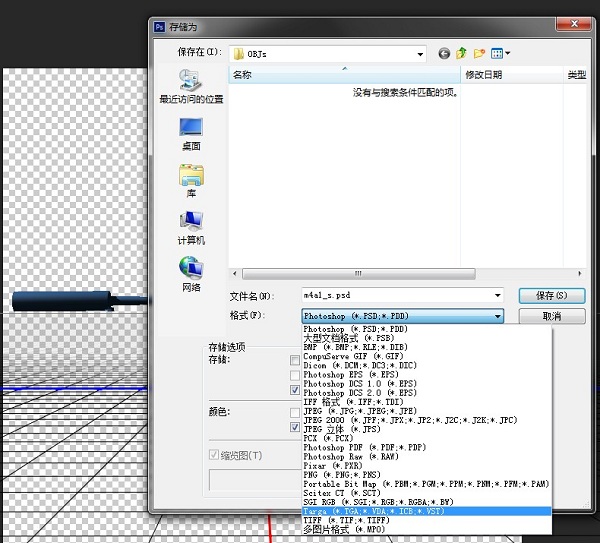Click the Photoshop Ps icon in title bar
The height and width of the screenshot is (543, 600).
tap(159, 27)
